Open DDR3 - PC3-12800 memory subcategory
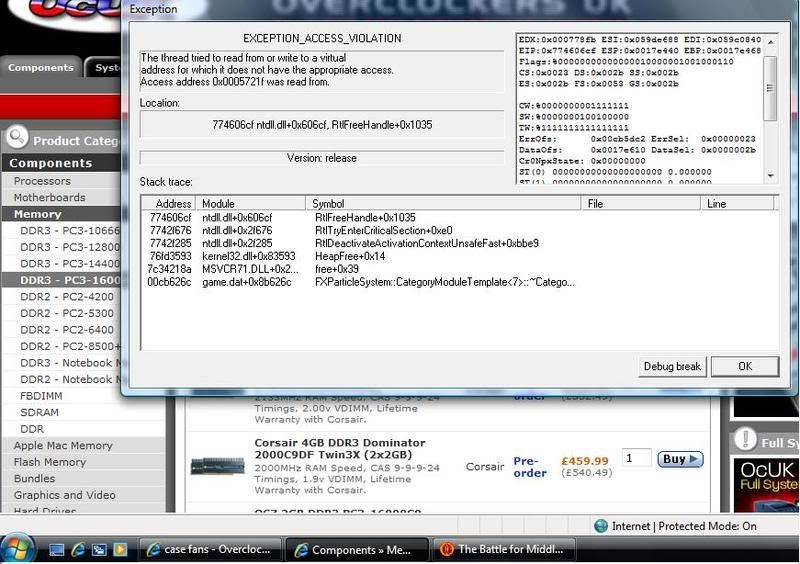 click(x=69, y=247)
